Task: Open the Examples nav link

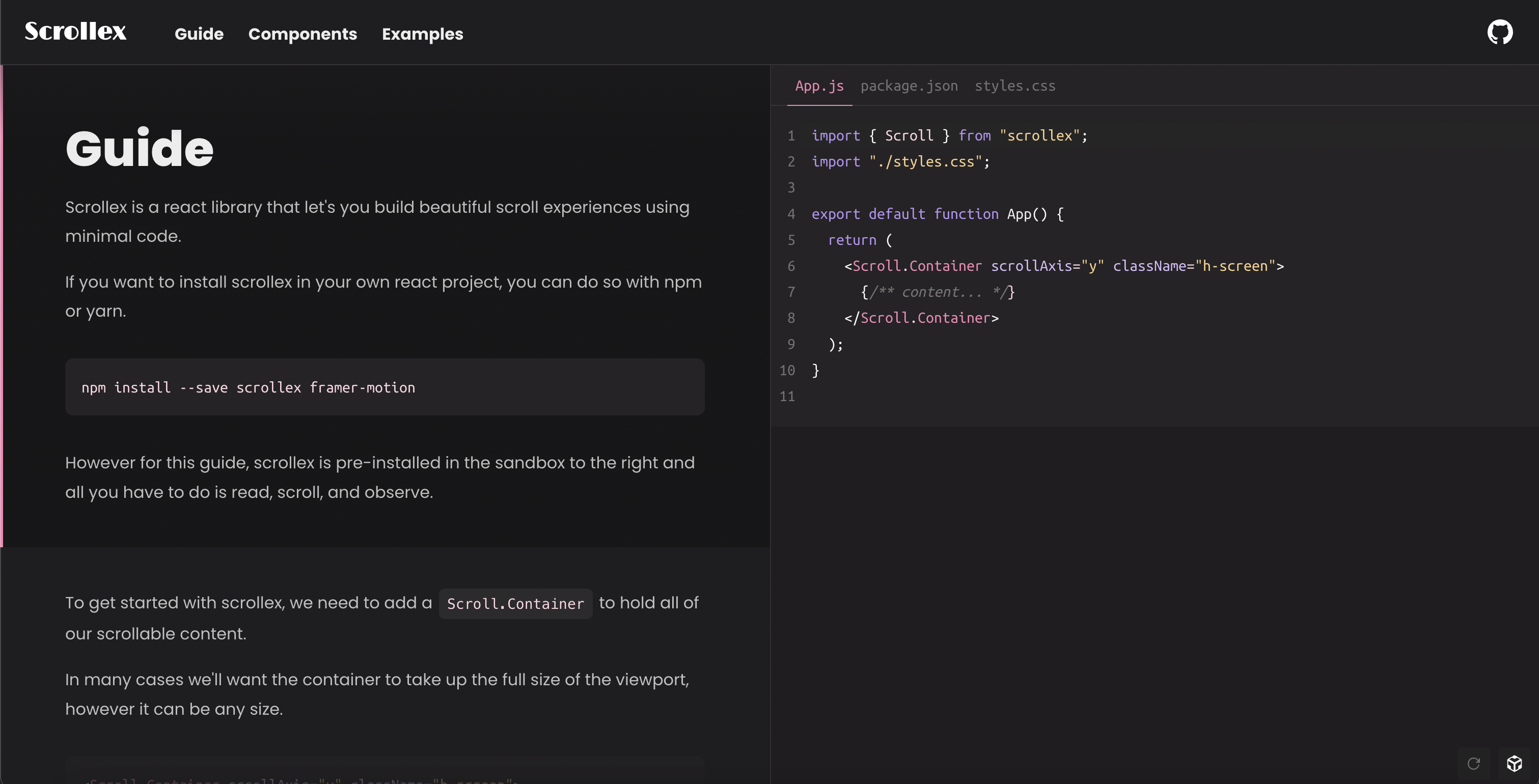Action: (x=422, y=34)
